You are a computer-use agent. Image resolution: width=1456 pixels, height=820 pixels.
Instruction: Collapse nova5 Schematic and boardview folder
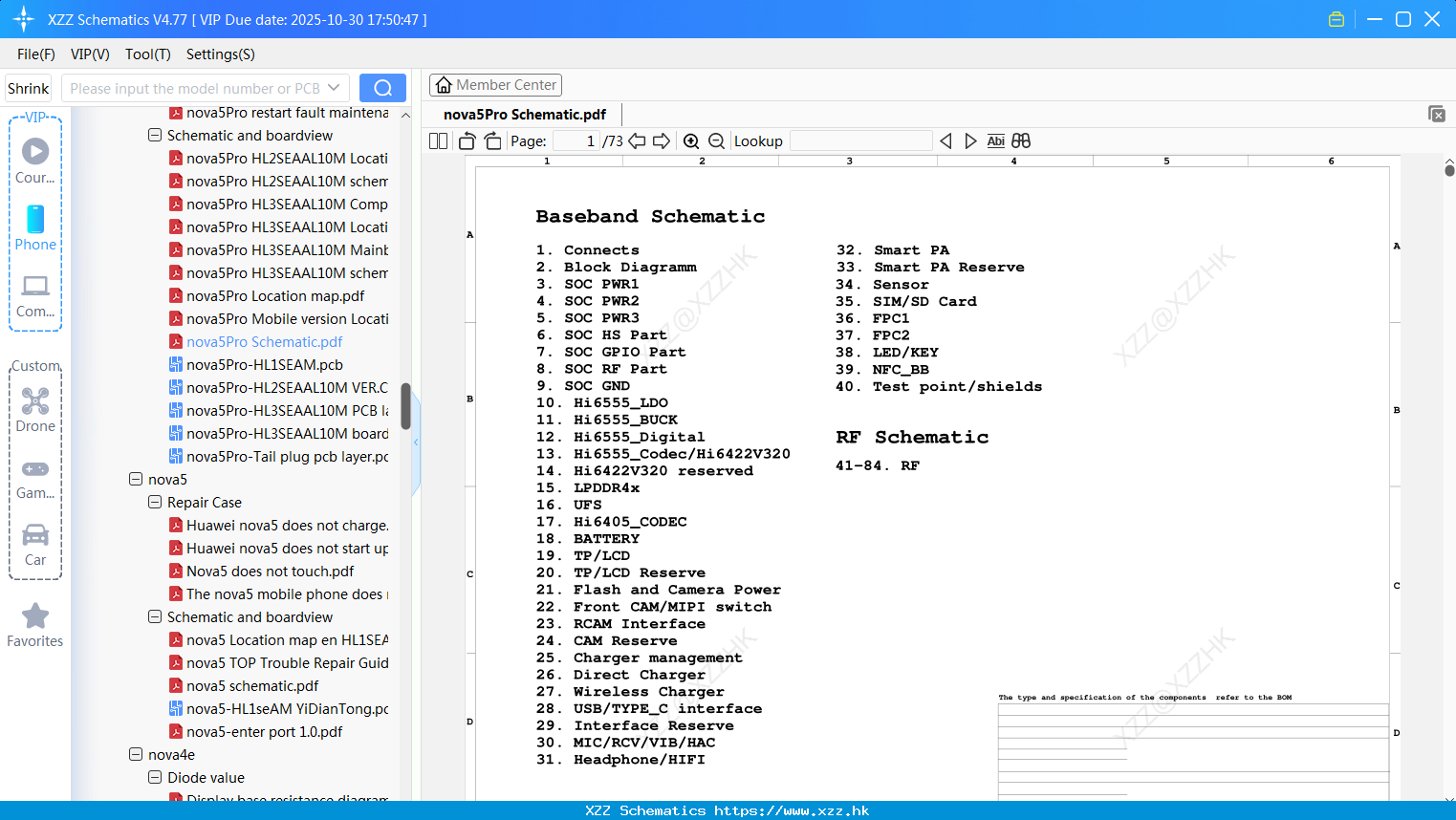(x=155, y=616)
